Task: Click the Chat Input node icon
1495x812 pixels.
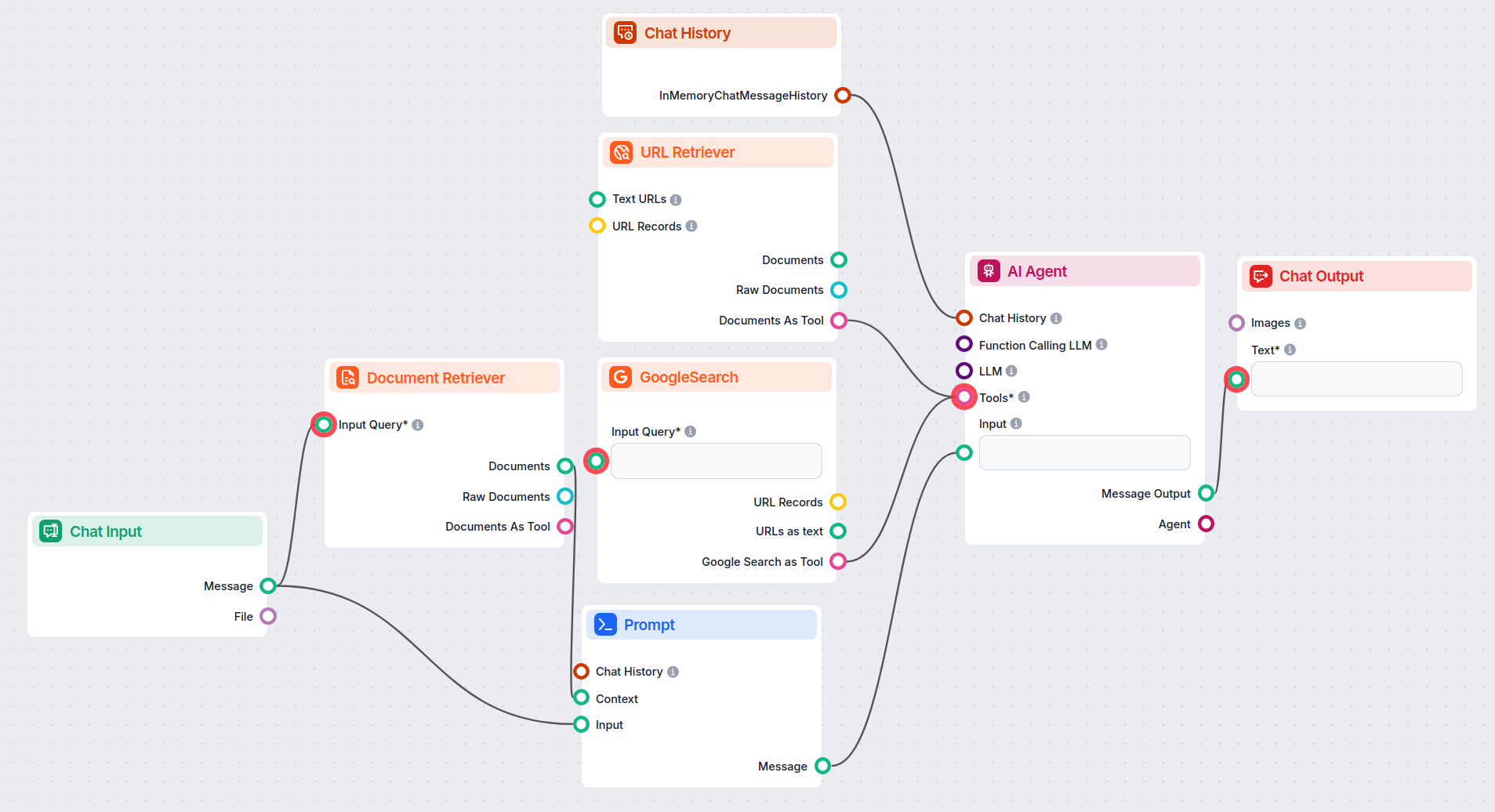Action: pyautogui.click(x=51, y=531)
